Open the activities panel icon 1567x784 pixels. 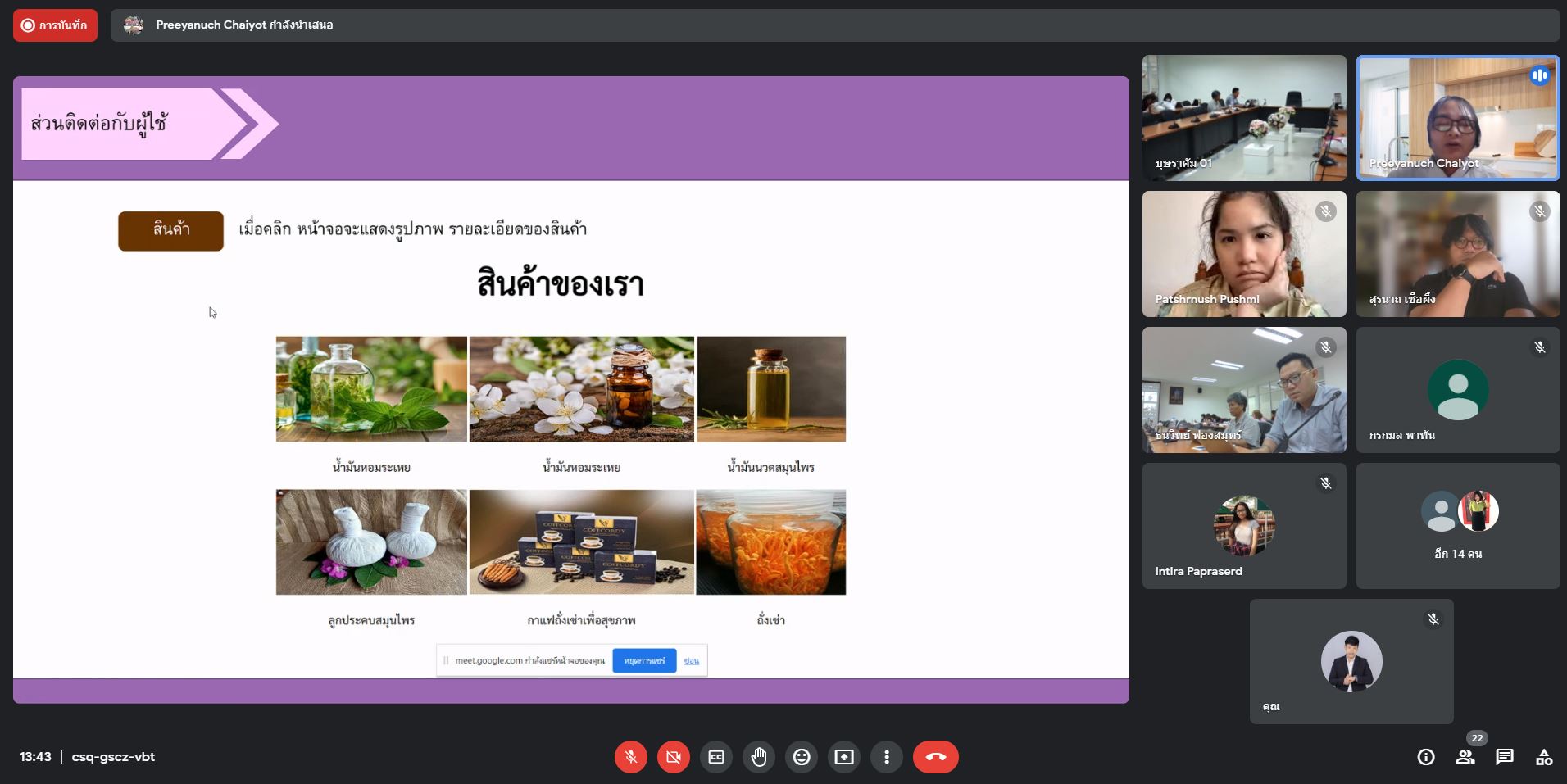(1544, 757)
